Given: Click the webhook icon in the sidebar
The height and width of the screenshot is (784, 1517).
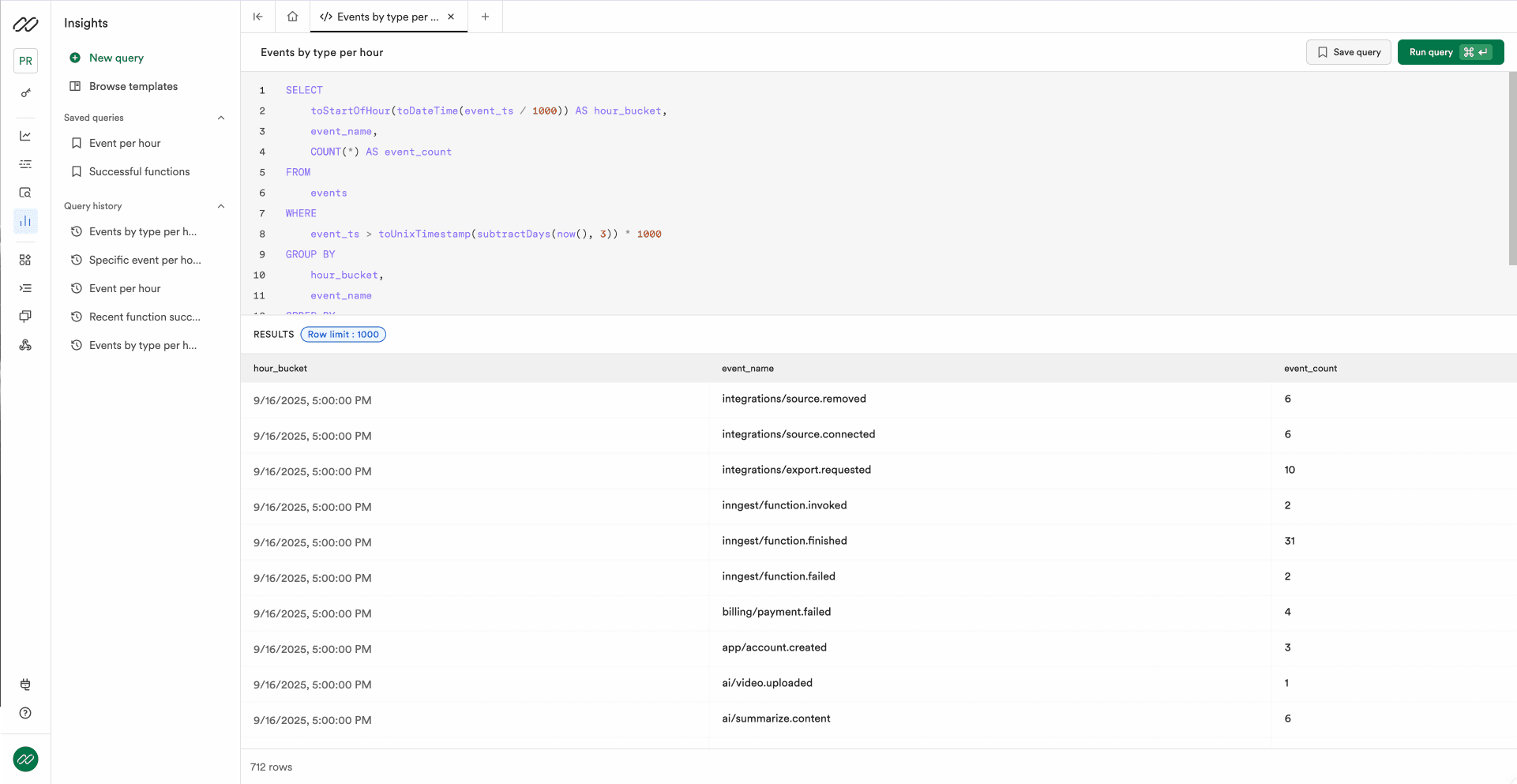Looking at the screenshot, I should tap(25, 345).
